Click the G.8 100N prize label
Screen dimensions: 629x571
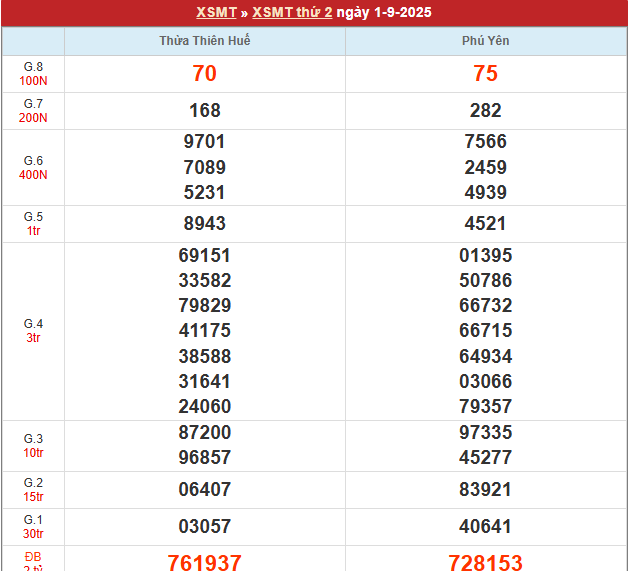(33, 74)
